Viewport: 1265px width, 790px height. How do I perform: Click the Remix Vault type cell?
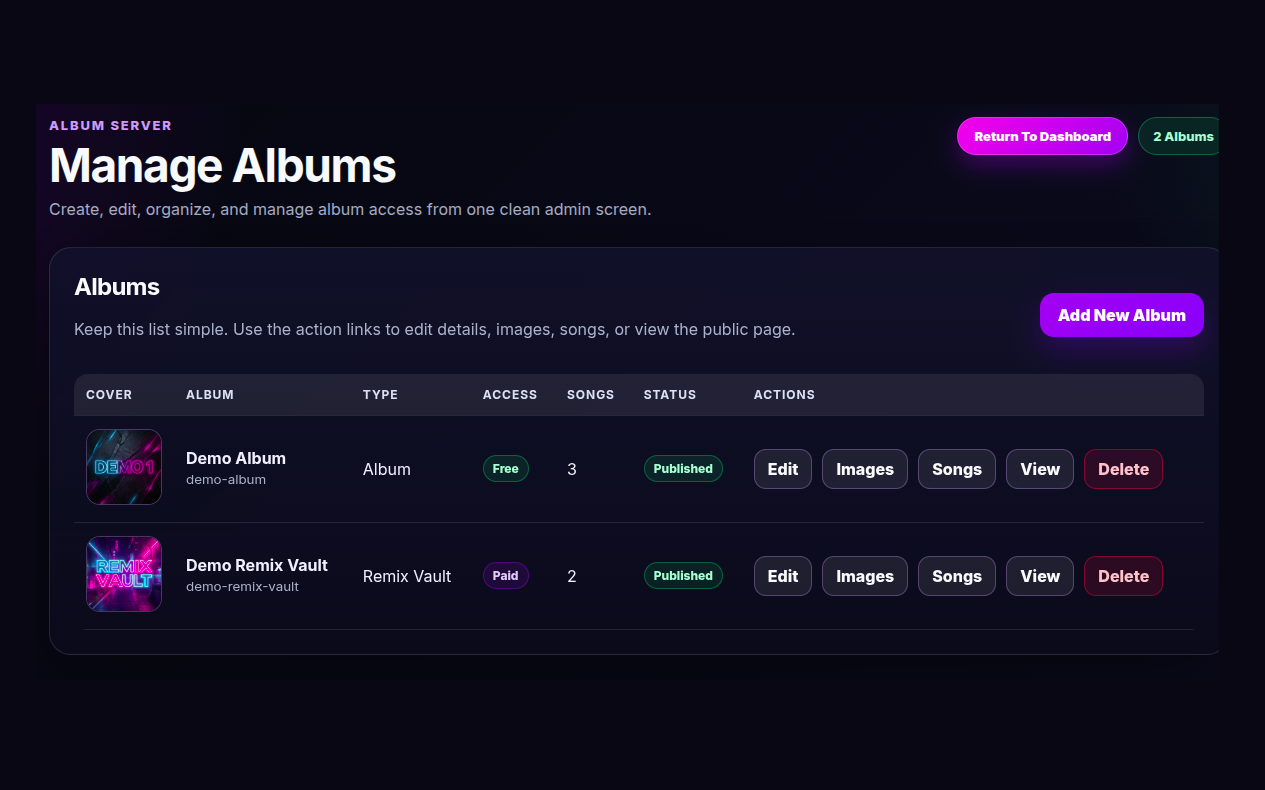pyautogui.click(x=407, y=576)
